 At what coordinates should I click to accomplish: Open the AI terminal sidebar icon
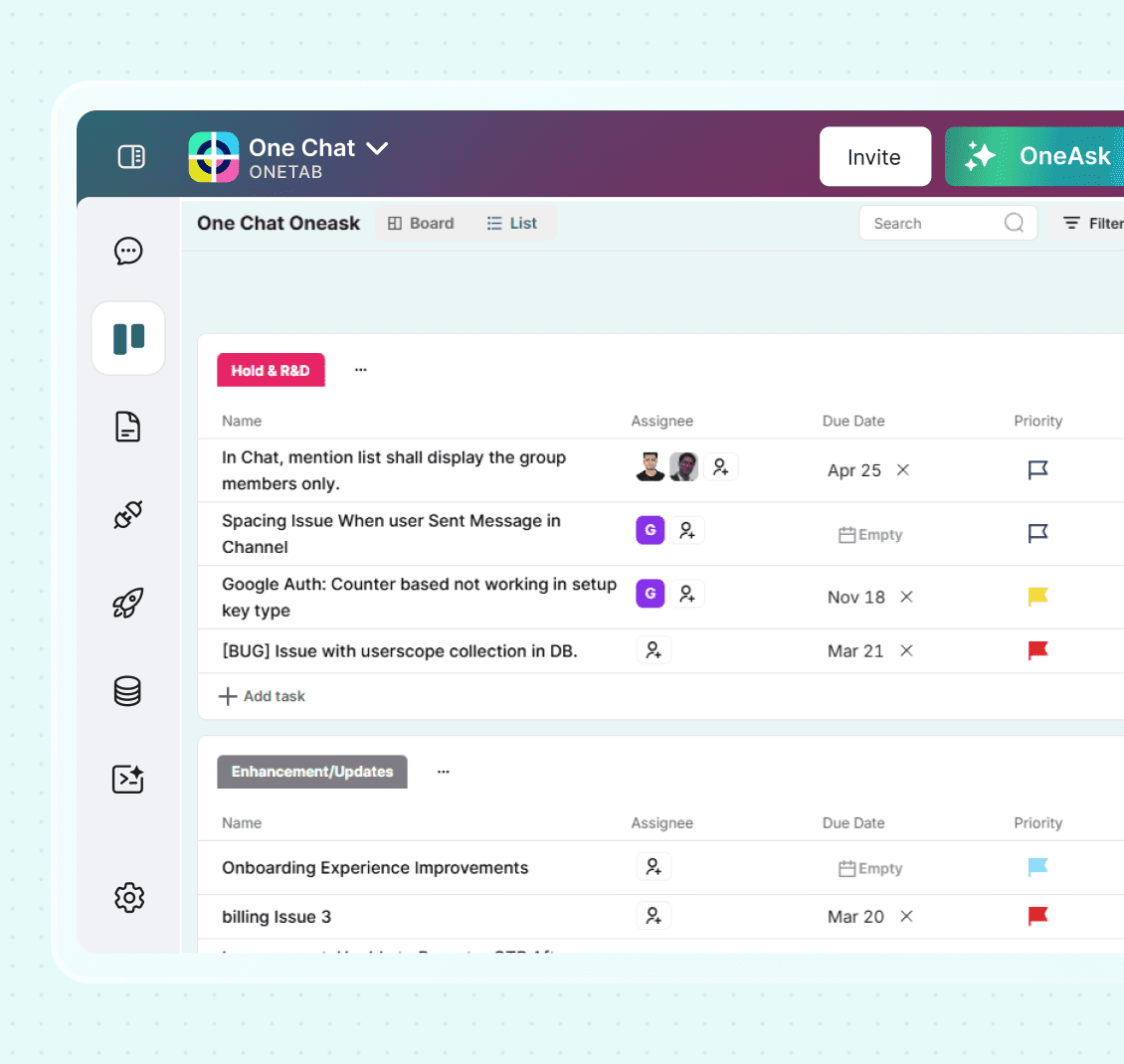tap(128, 779)
